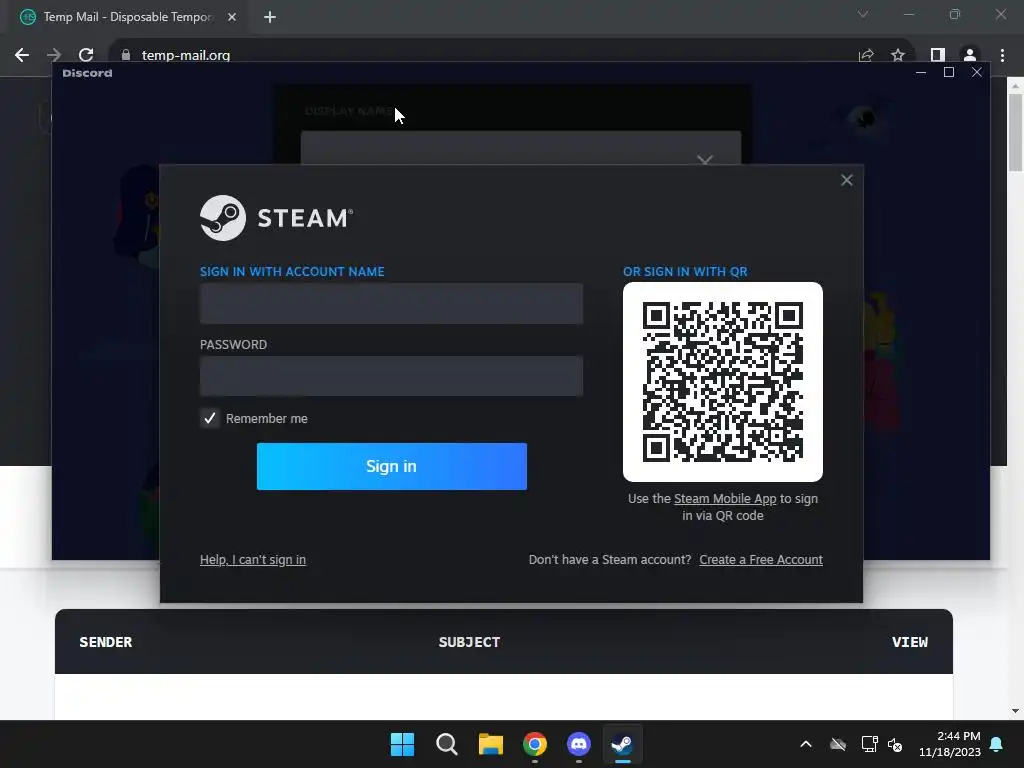Maximize the Discord window

[949, 72]
